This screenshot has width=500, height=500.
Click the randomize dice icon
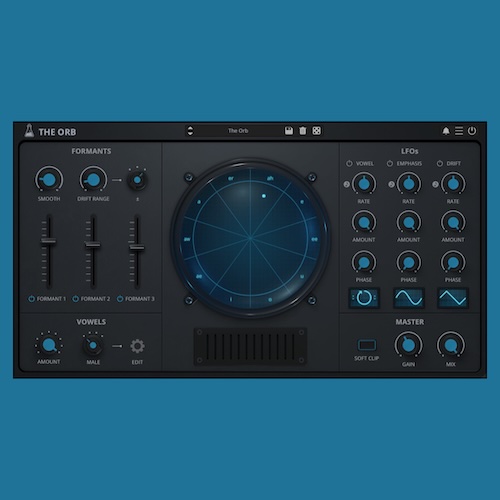(x=316, y=131)
